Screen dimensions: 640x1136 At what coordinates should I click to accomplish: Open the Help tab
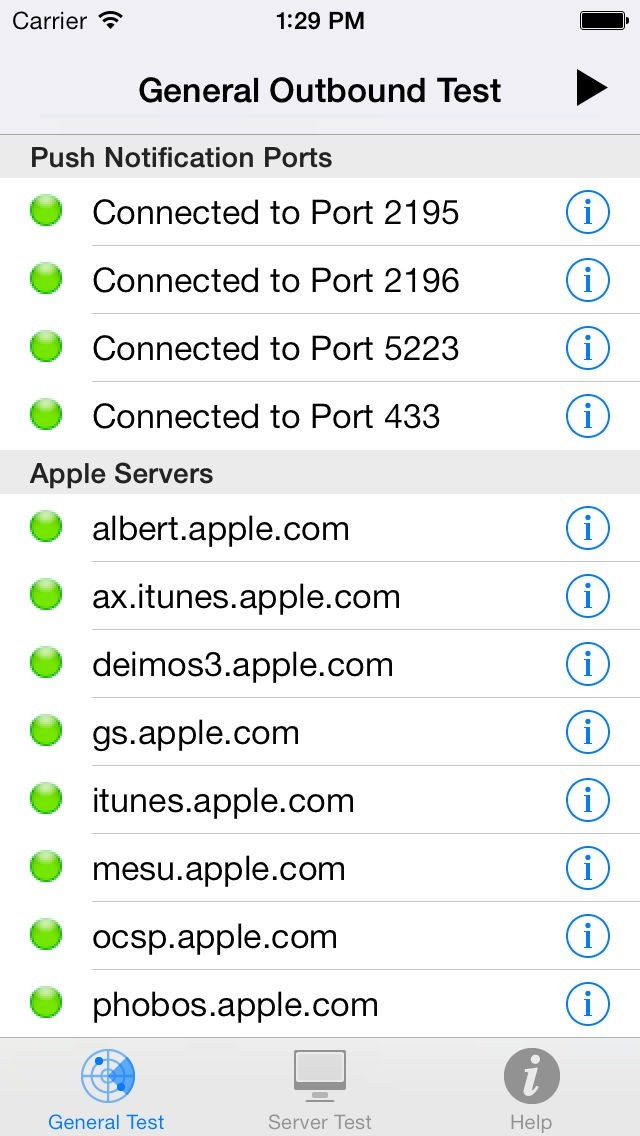[x=531, y=1088]
